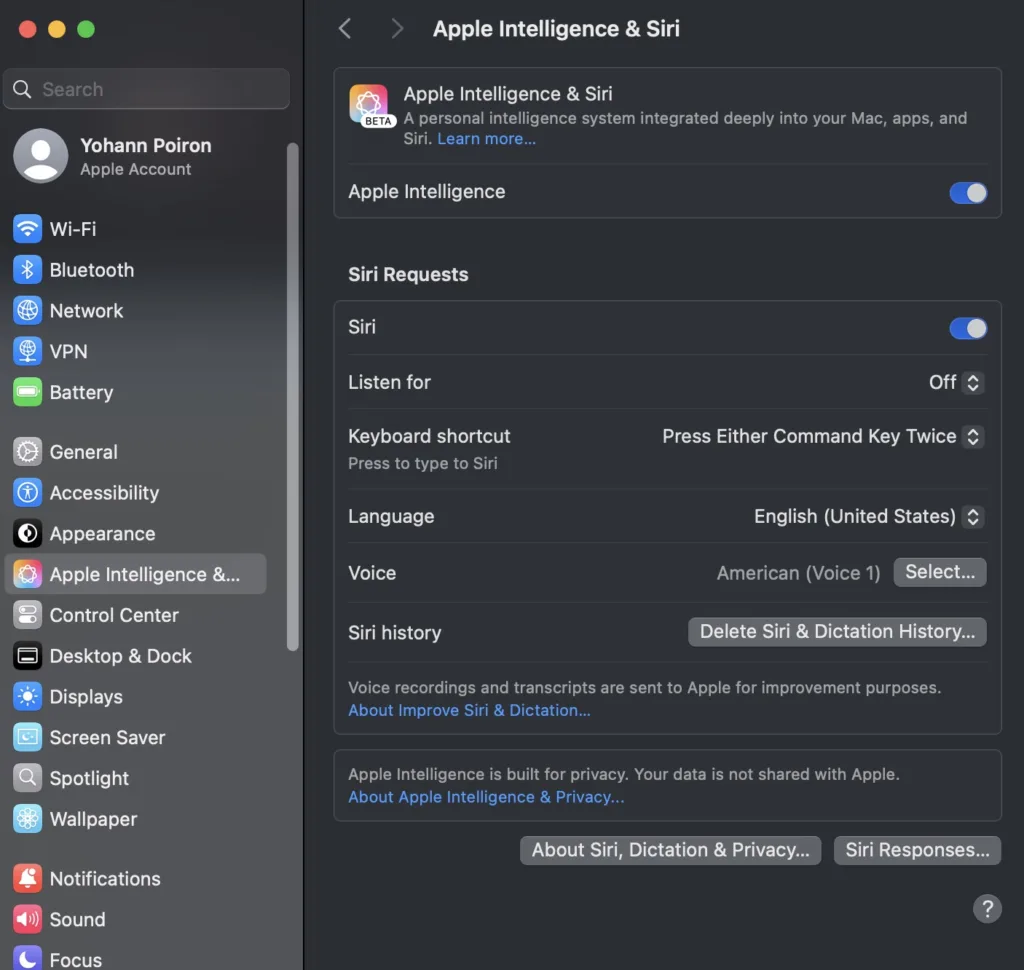Click the Apple Intelligence sidebar icon
The width and height of the screenshot is (1024, 970).
pos(27,574)
